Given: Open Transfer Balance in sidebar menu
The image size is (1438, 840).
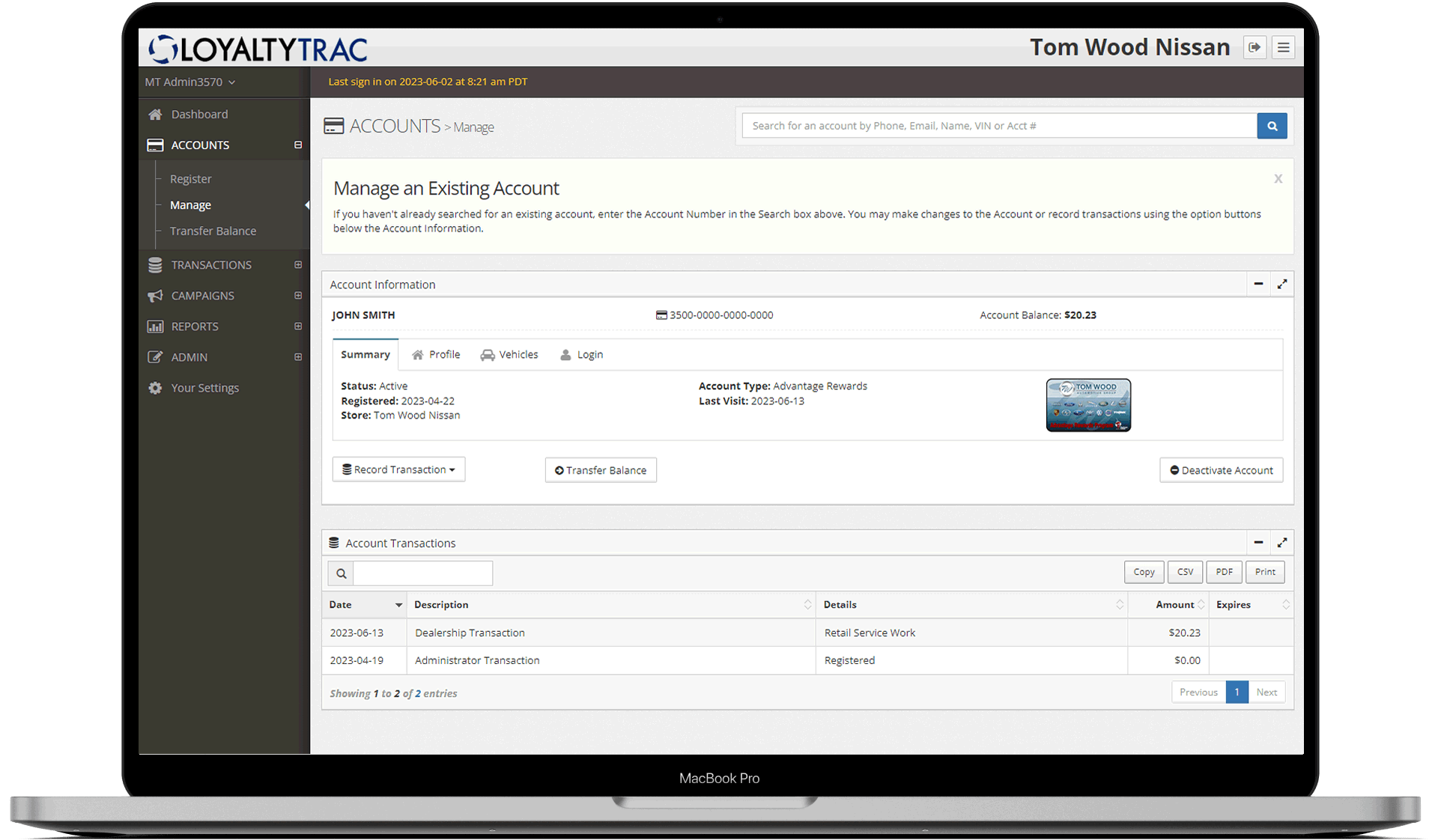Looking at the screenshot, I should click(213, 231).
